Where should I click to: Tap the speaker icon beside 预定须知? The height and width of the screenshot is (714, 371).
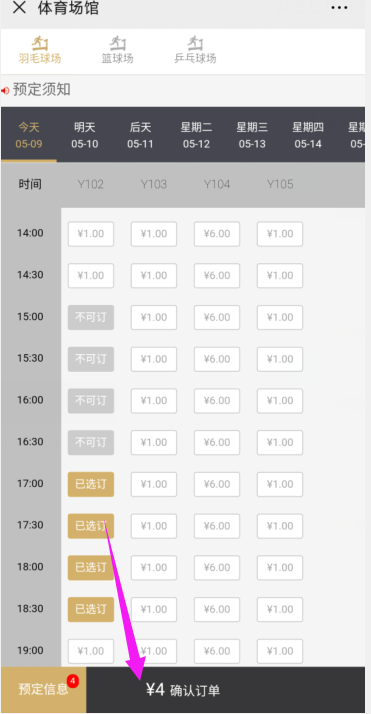[x=5, y=91]
